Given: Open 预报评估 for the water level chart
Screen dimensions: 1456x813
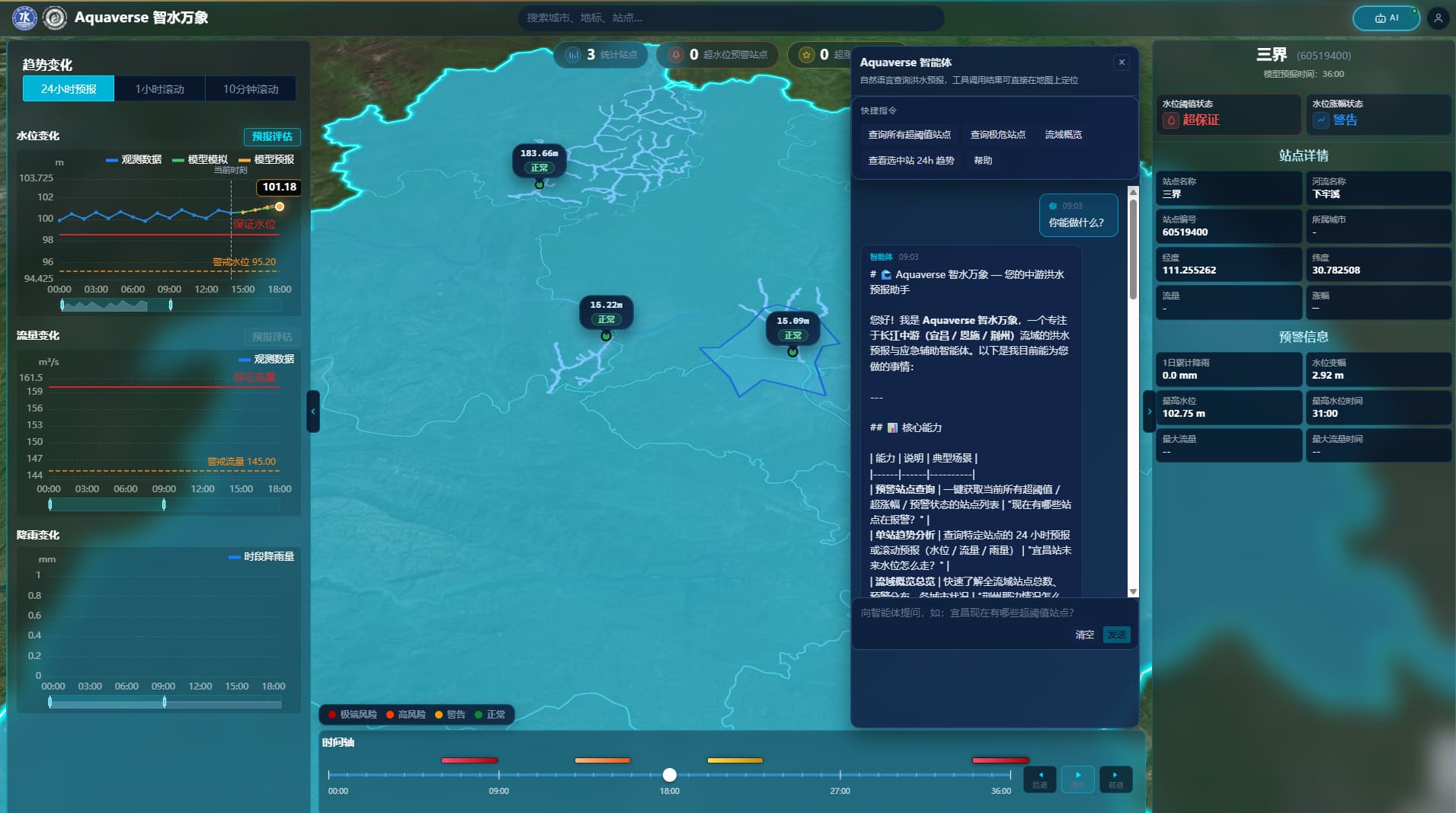Looking at the screenshot, I should [x=272, y=136].
